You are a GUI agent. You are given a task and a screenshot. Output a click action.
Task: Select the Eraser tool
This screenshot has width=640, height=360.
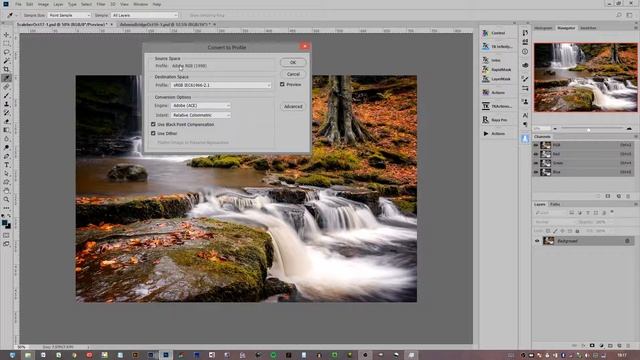6,122
